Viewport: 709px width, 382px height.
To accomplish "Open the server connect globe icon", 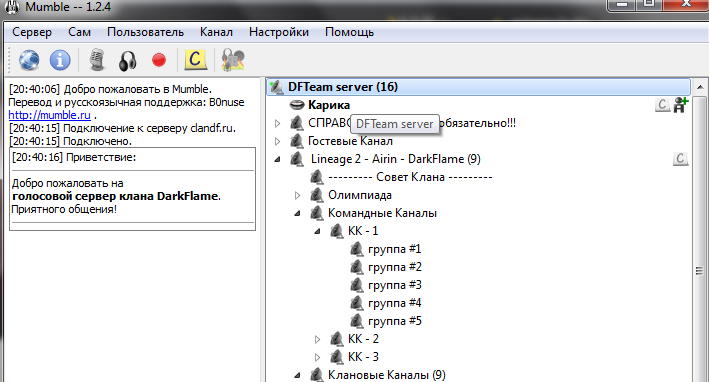I will pos(29,60).
